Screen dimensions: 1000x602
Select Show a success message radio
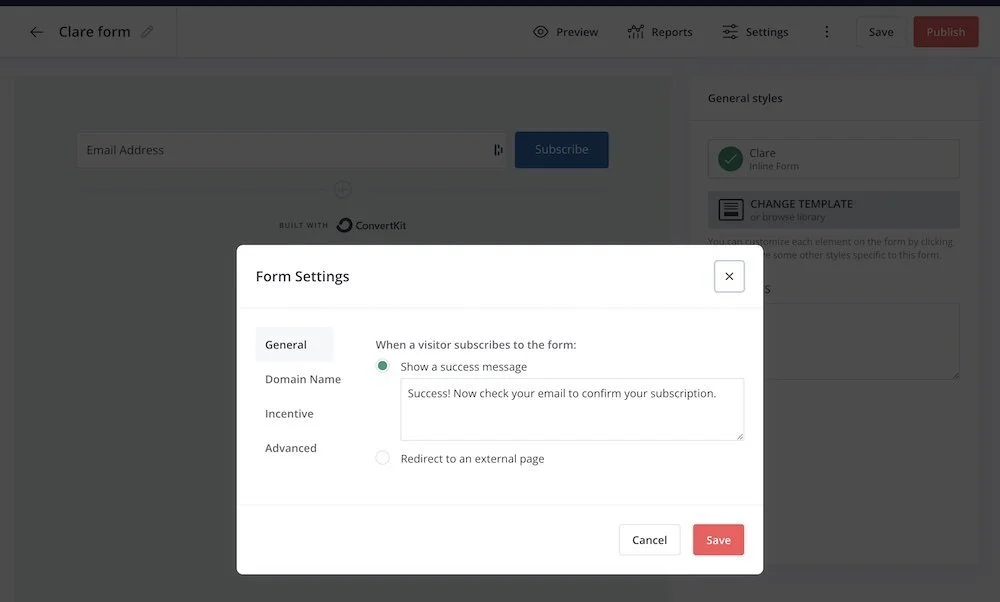click(383, 366)
